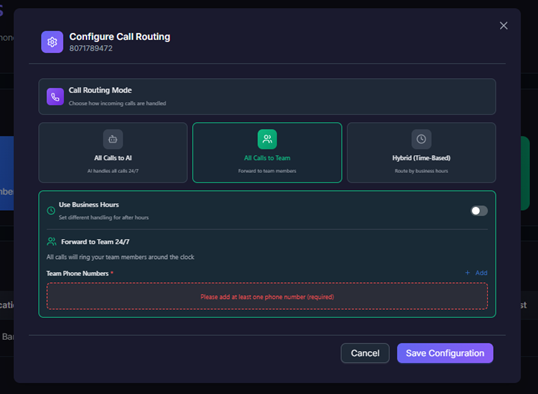Screen dimensions: 538x394
Task: Click the green team members icon
Action: pyautogui.click(x=267, y=139)
